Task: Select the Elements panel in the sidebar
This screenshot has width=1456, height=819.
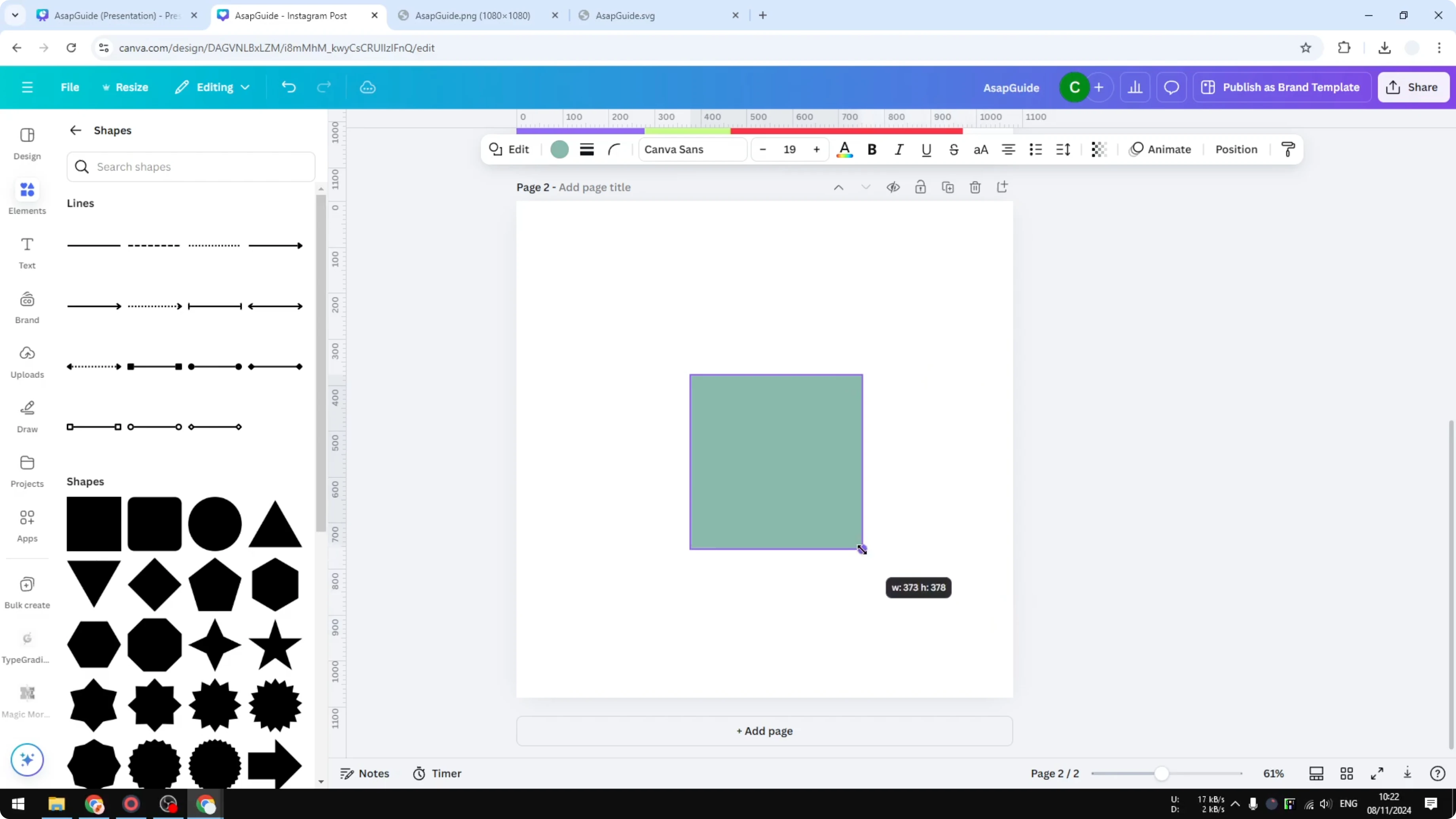Action: pyautogui.click(x=27, y=197)
